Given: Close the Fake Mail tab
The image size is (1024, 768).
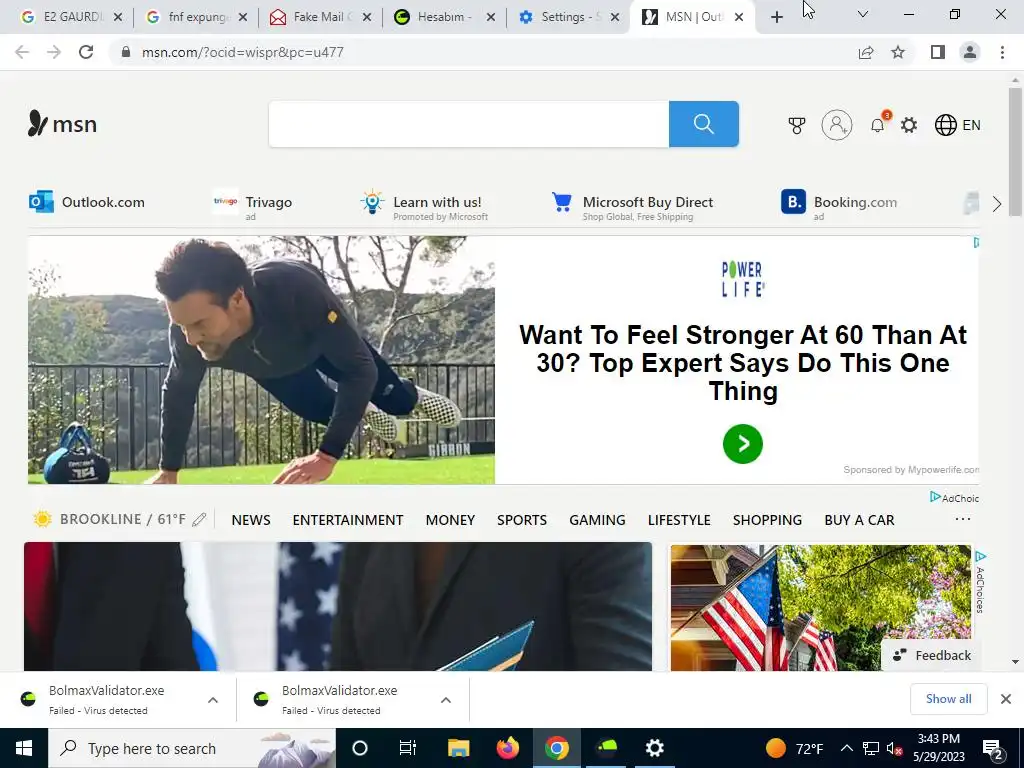Looking at the screenshot, I should [x=366, y=18].
